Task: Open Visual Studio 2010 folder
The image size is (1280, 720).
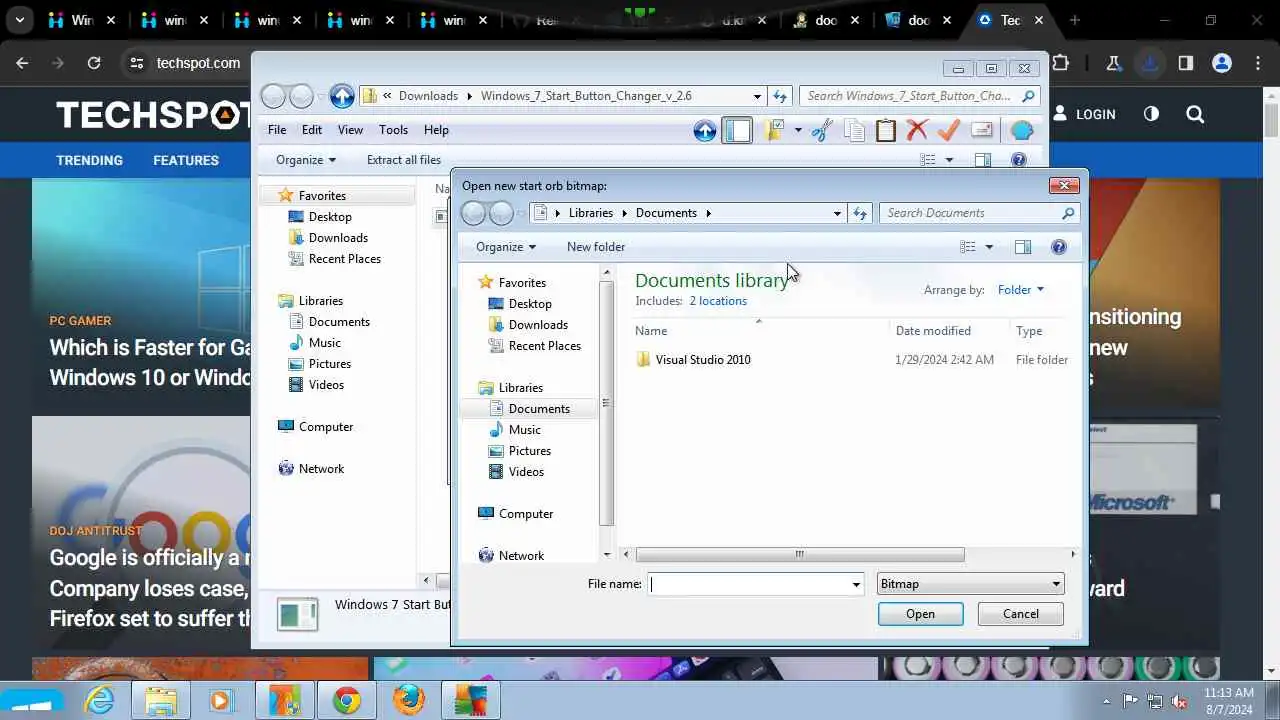Action: pos(703,360)
